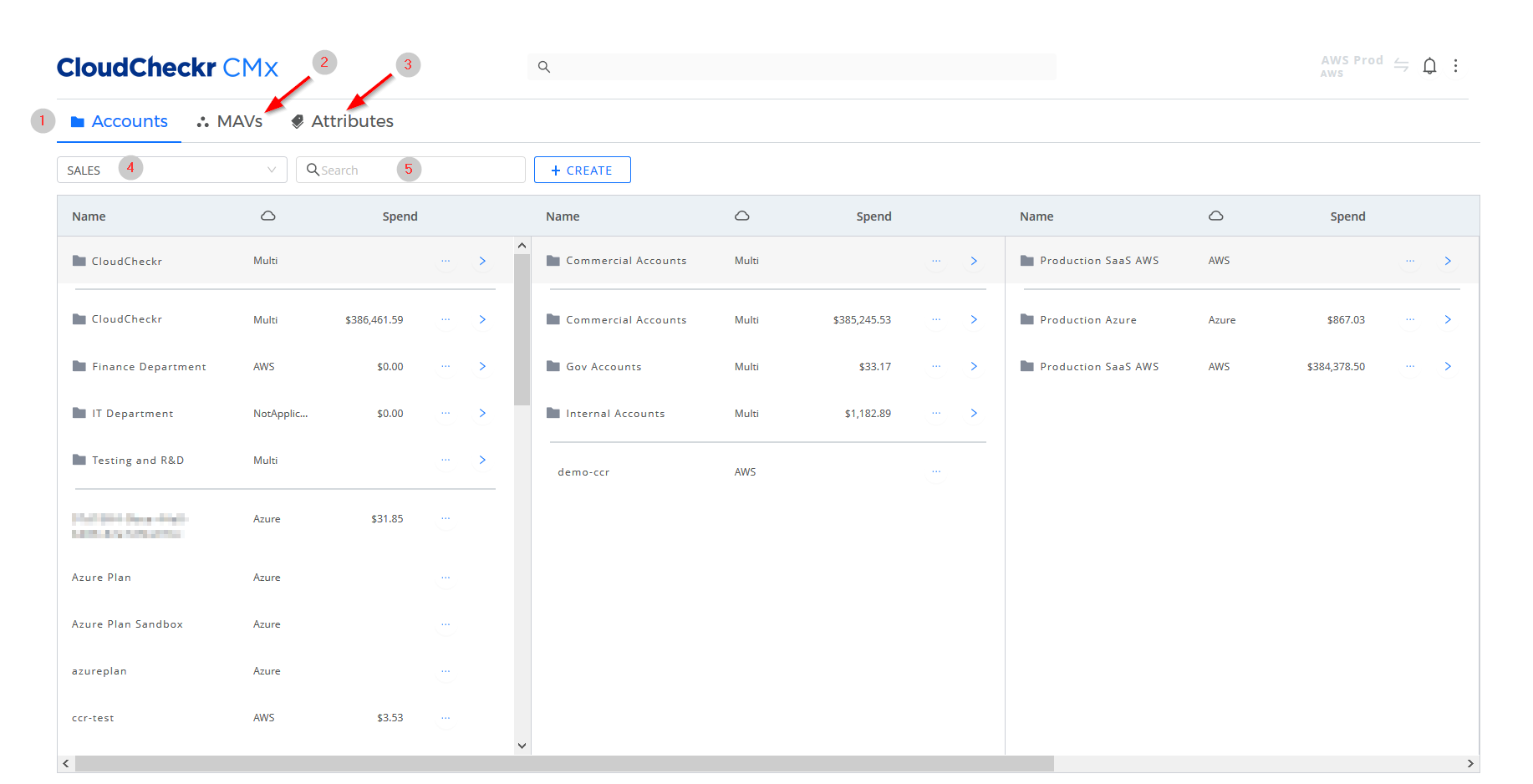Screen dimensions: 1533x784
Task: Sort by Spend in third panel header
Action: (1347, 216)
